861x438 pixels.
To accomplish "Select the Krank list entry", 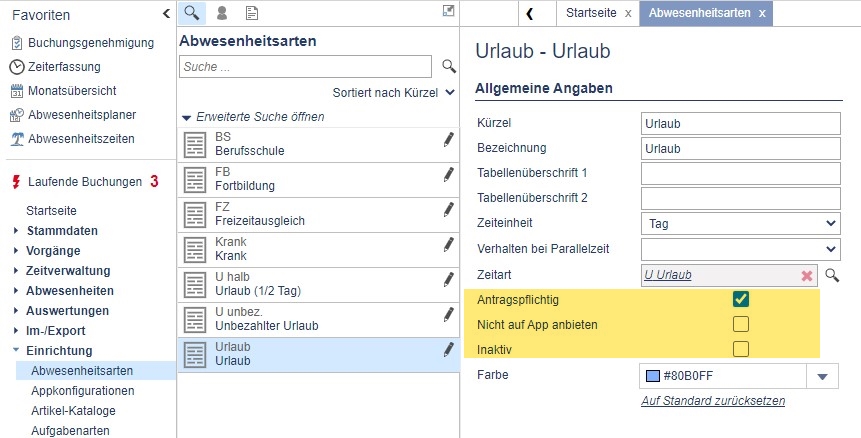I will point(318,250).
